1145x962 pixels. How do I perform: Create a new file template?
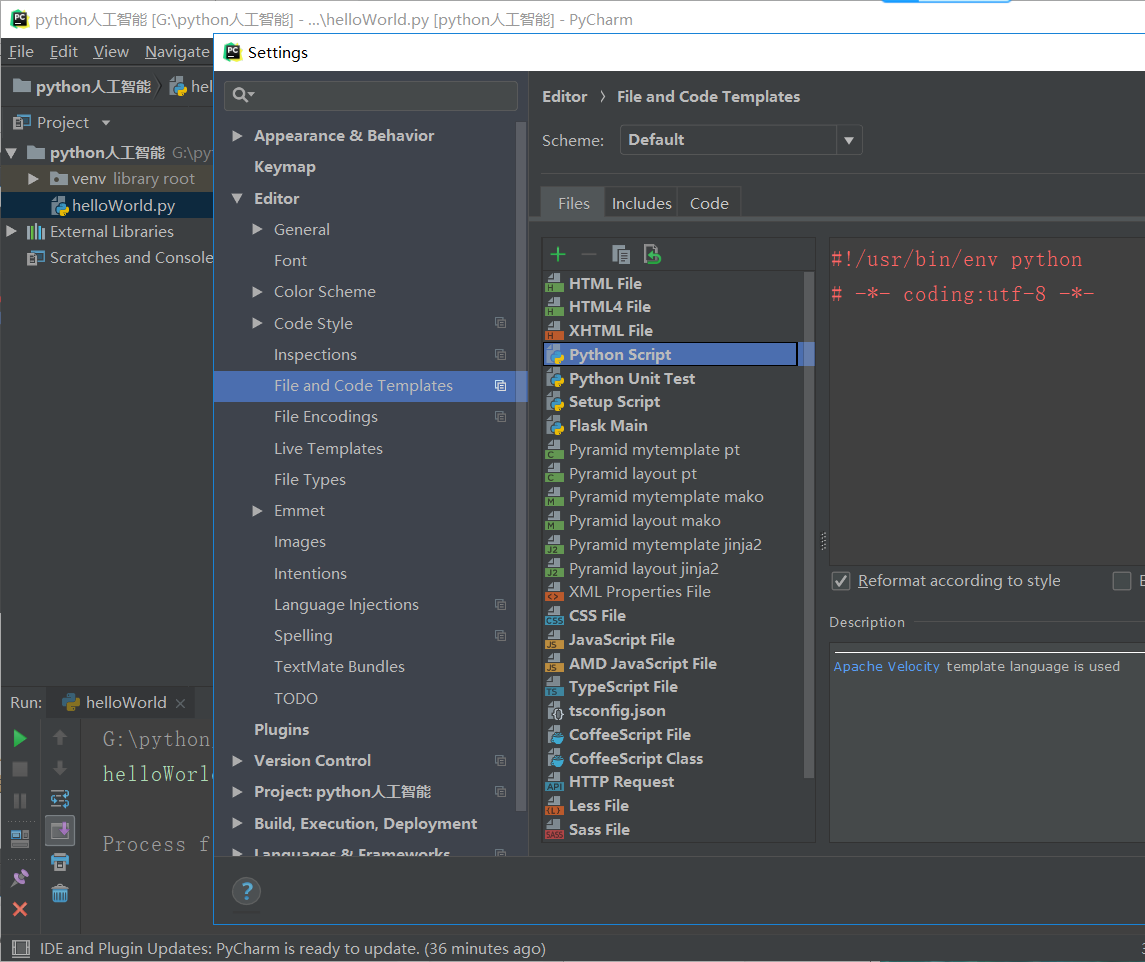(557, 254)
